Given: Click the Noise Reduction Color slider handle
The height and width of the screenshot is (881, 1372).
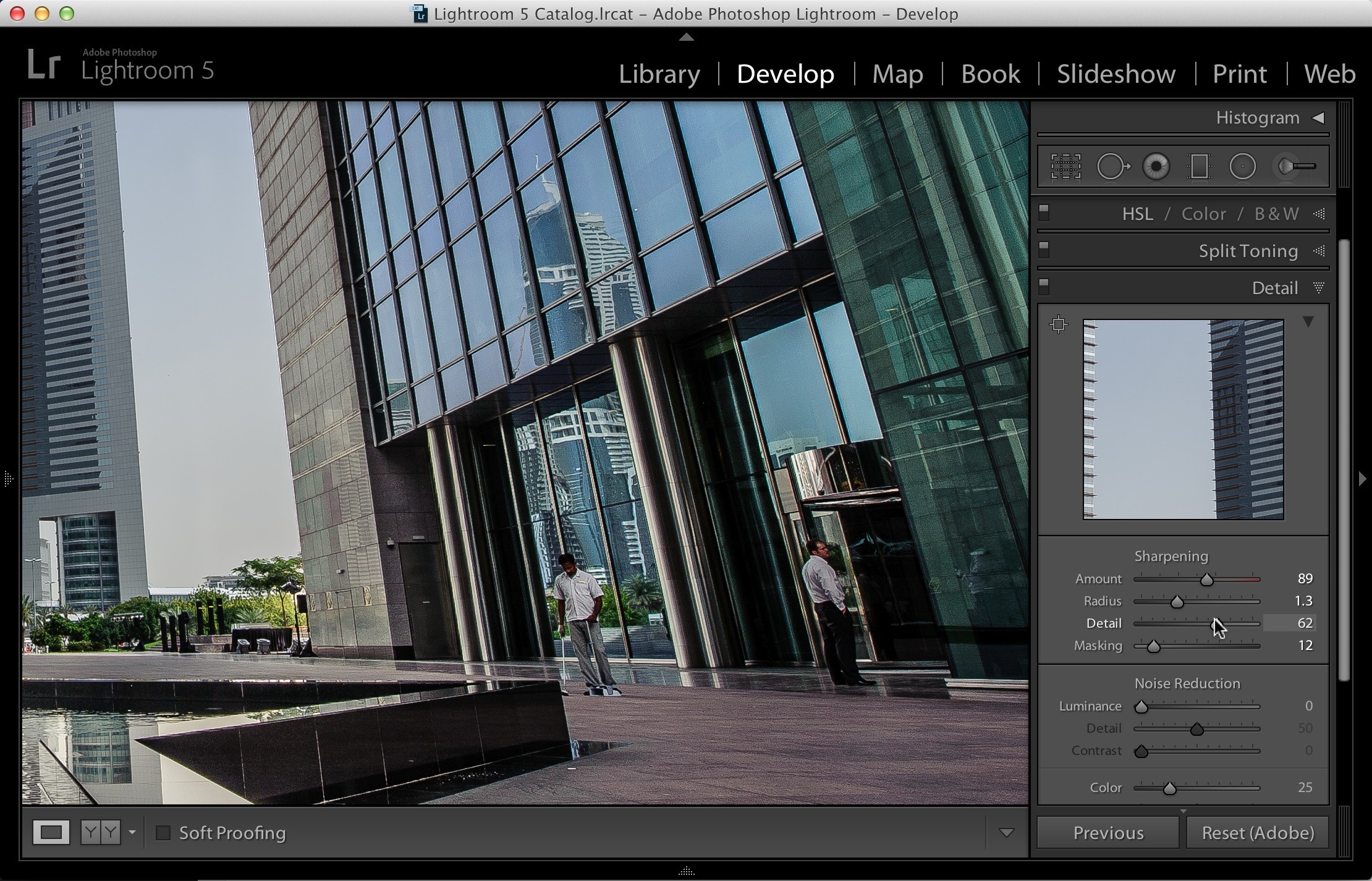Looking at the screenshot, I should 1169,788.
